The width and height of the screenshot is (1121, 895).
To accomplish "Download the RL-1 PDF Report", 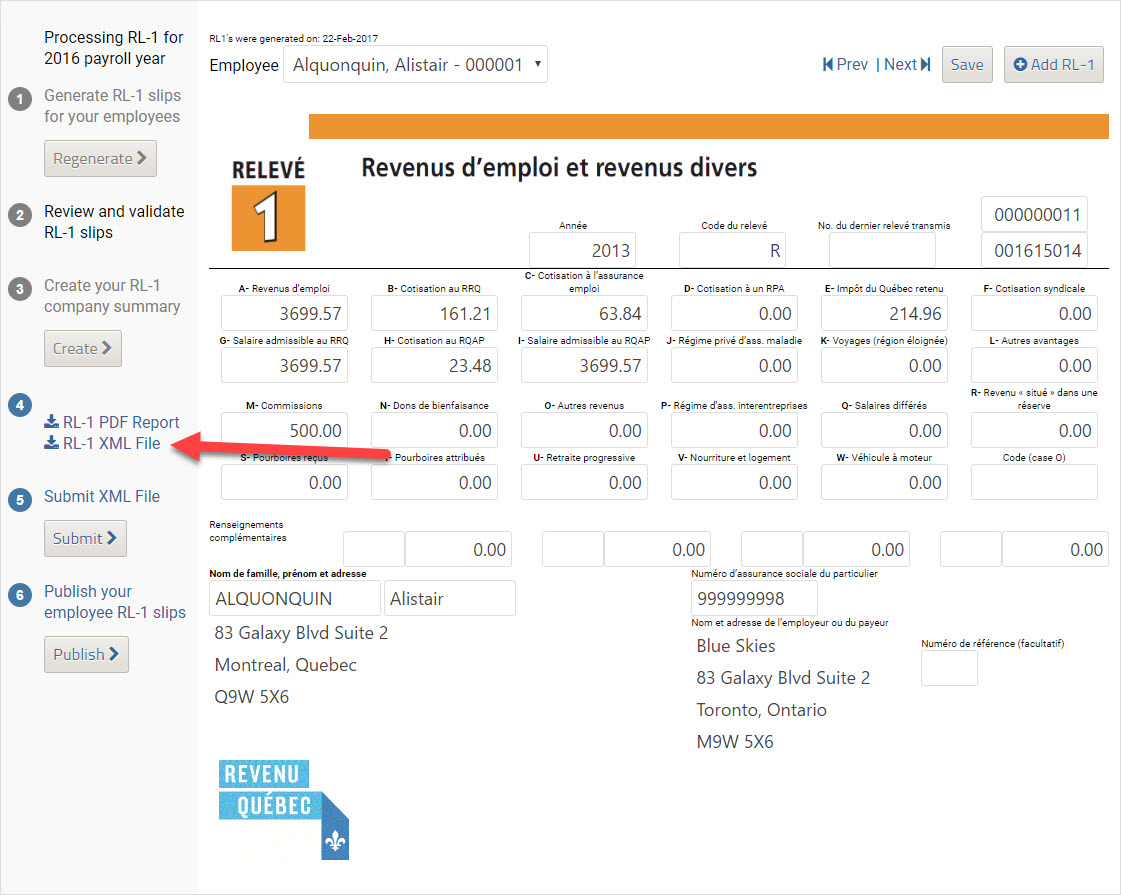I will click(120, 422).
